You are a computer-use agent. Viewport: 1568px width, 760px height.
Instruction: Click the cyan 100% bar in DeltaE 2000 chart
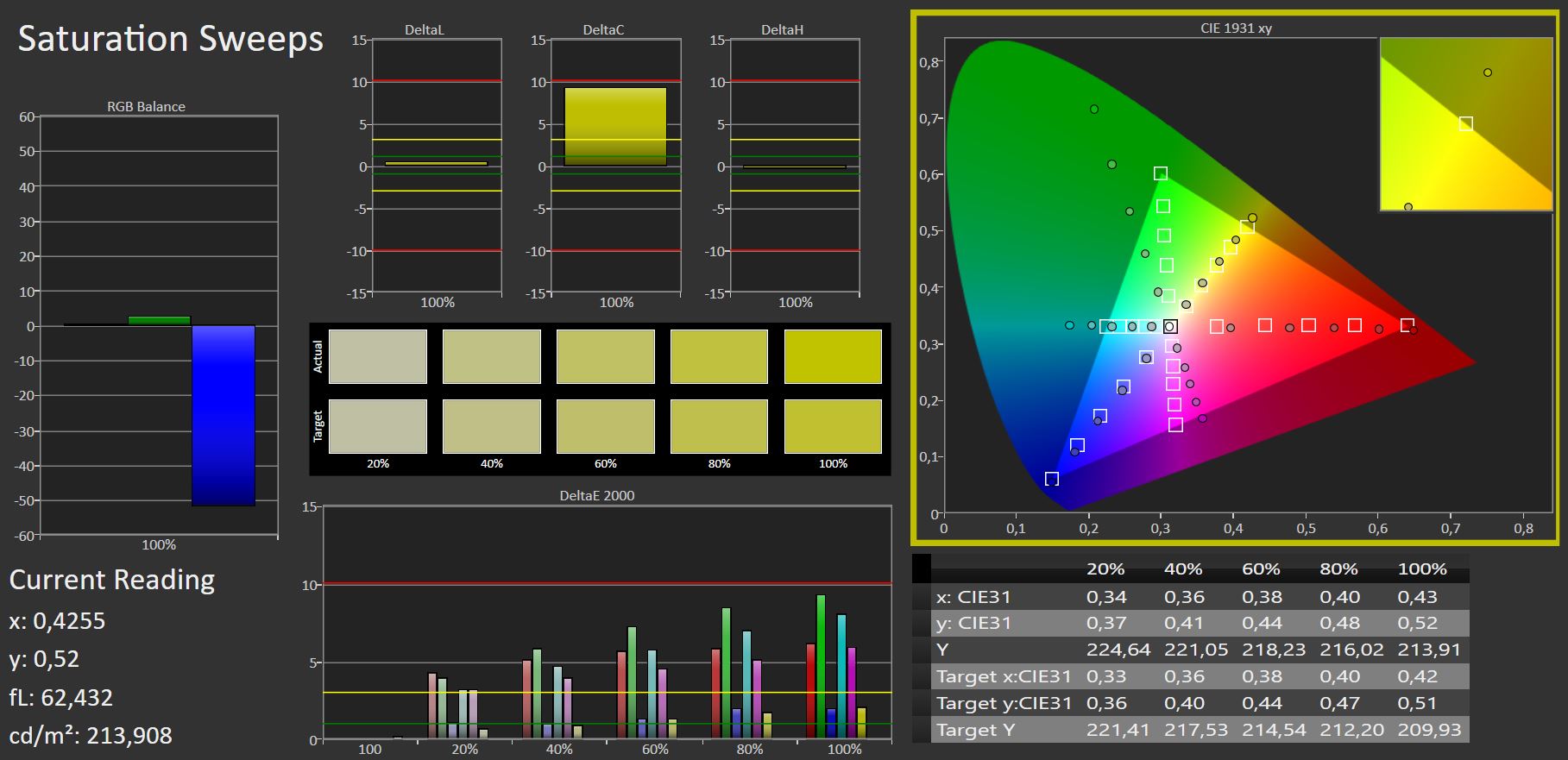[x=841, y=677]
